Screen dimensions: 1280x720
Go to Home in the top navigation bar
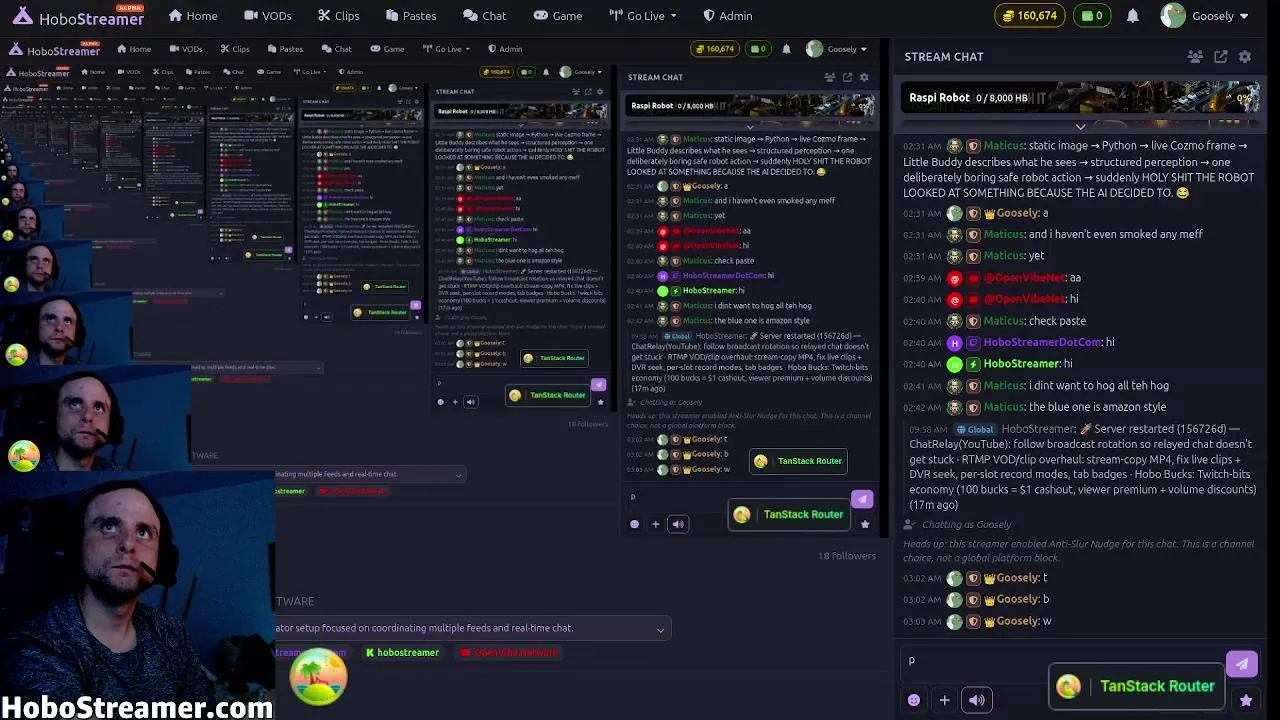[x=193, y=16]
